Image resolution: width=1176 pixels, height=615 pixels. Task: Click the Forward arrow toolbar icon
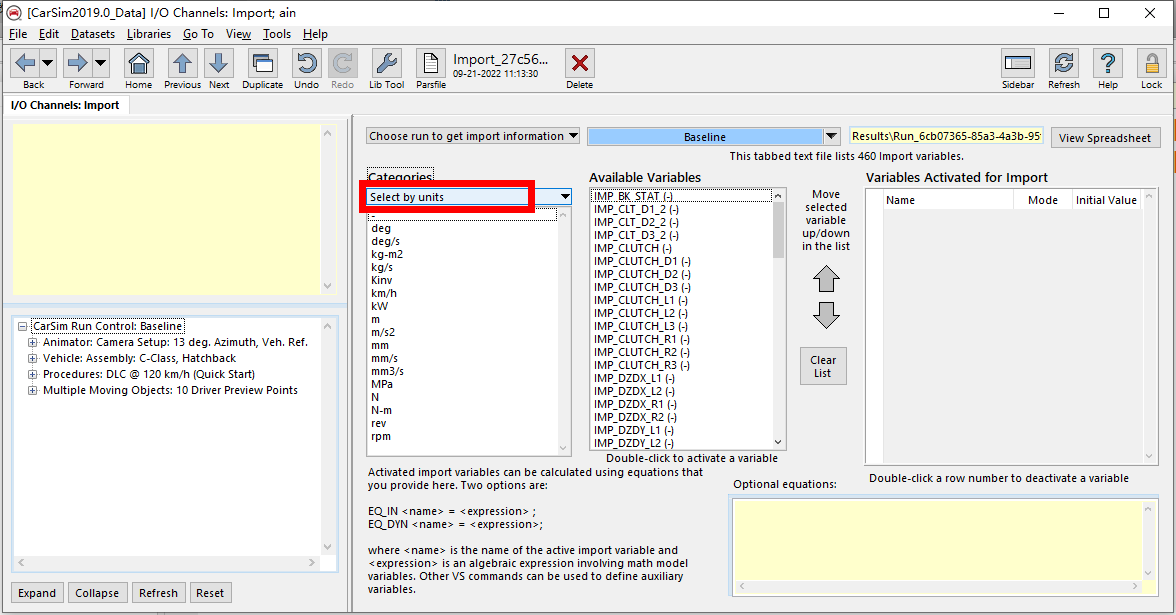[77, 63]
